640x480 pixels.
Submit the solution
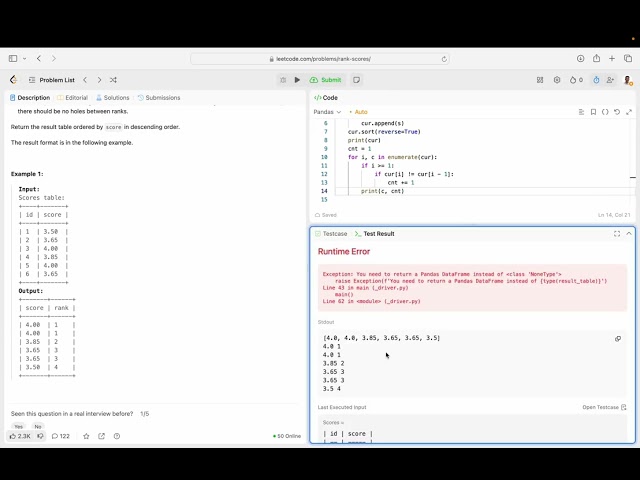(326, 80)
